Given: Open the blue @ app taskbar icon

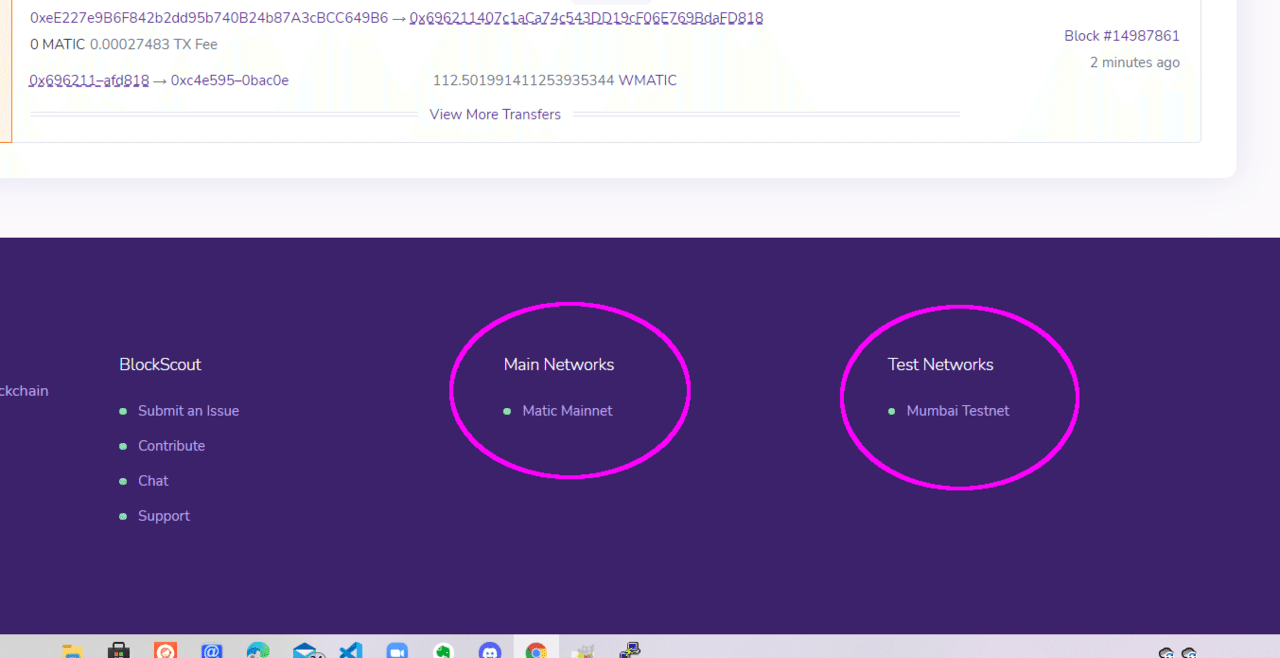Looking at the screenshot, I should point(211,651).
